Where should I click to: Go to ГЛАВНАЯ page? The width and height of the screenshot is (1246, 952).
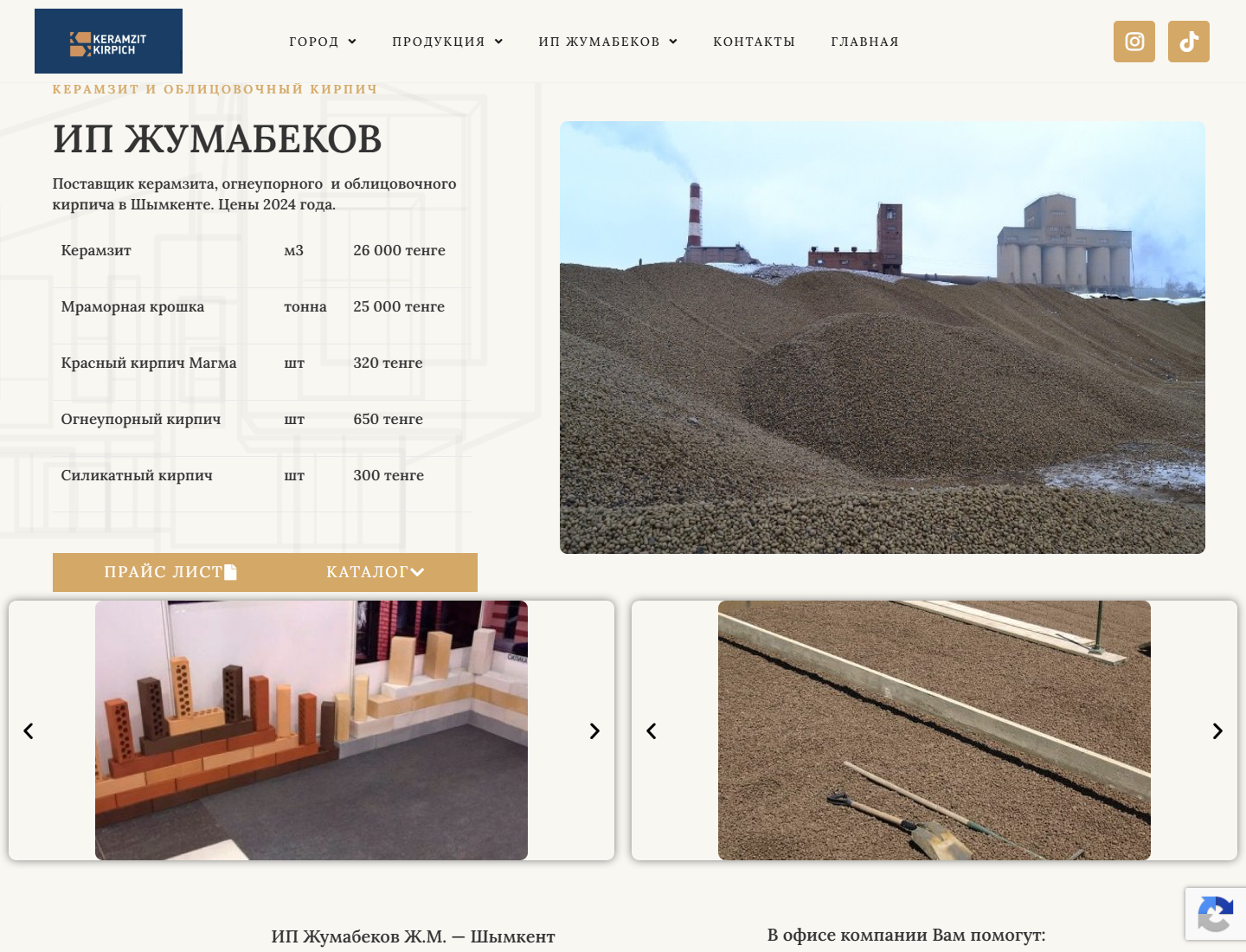pyautogui.click(x=865, y=42)
